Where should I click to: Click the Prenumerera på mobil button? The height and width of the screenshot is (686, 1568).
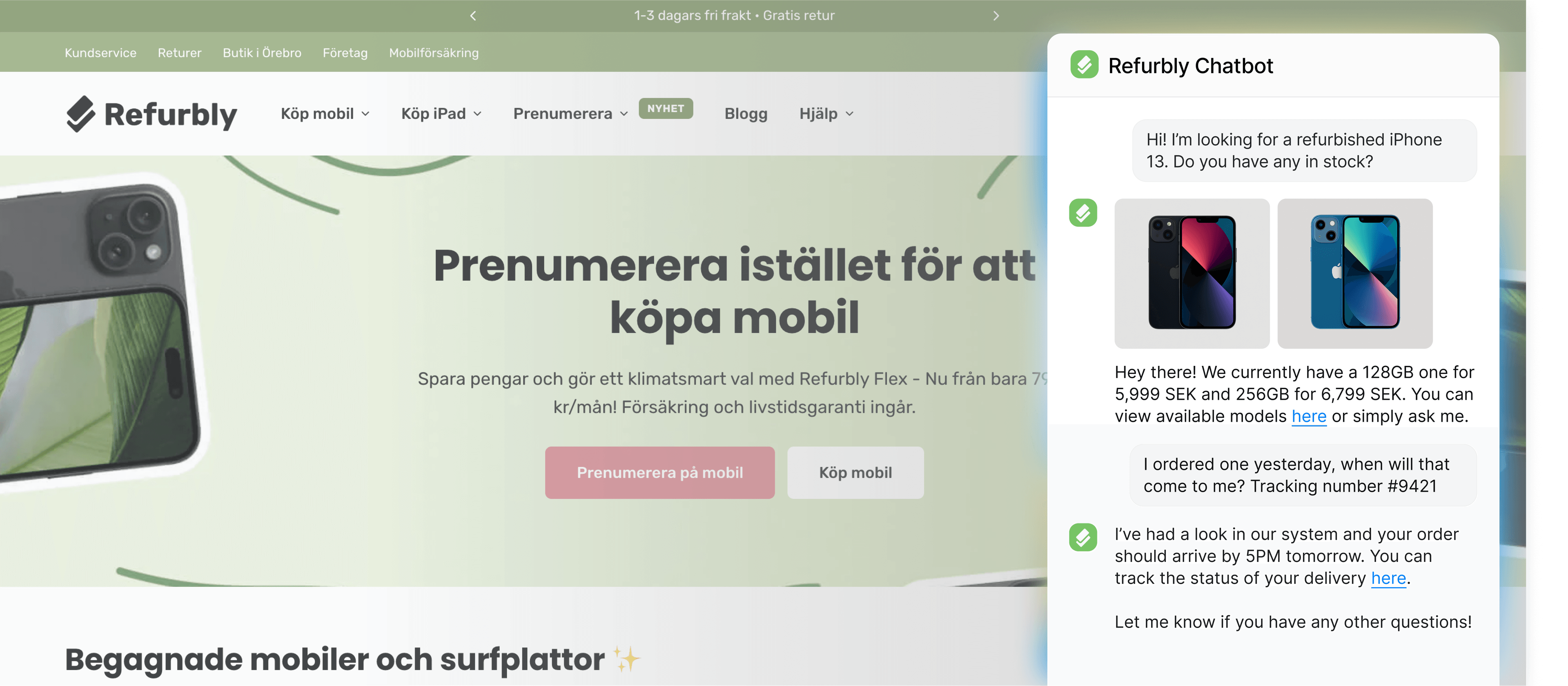pyautogui.click(x=660, y=473)
